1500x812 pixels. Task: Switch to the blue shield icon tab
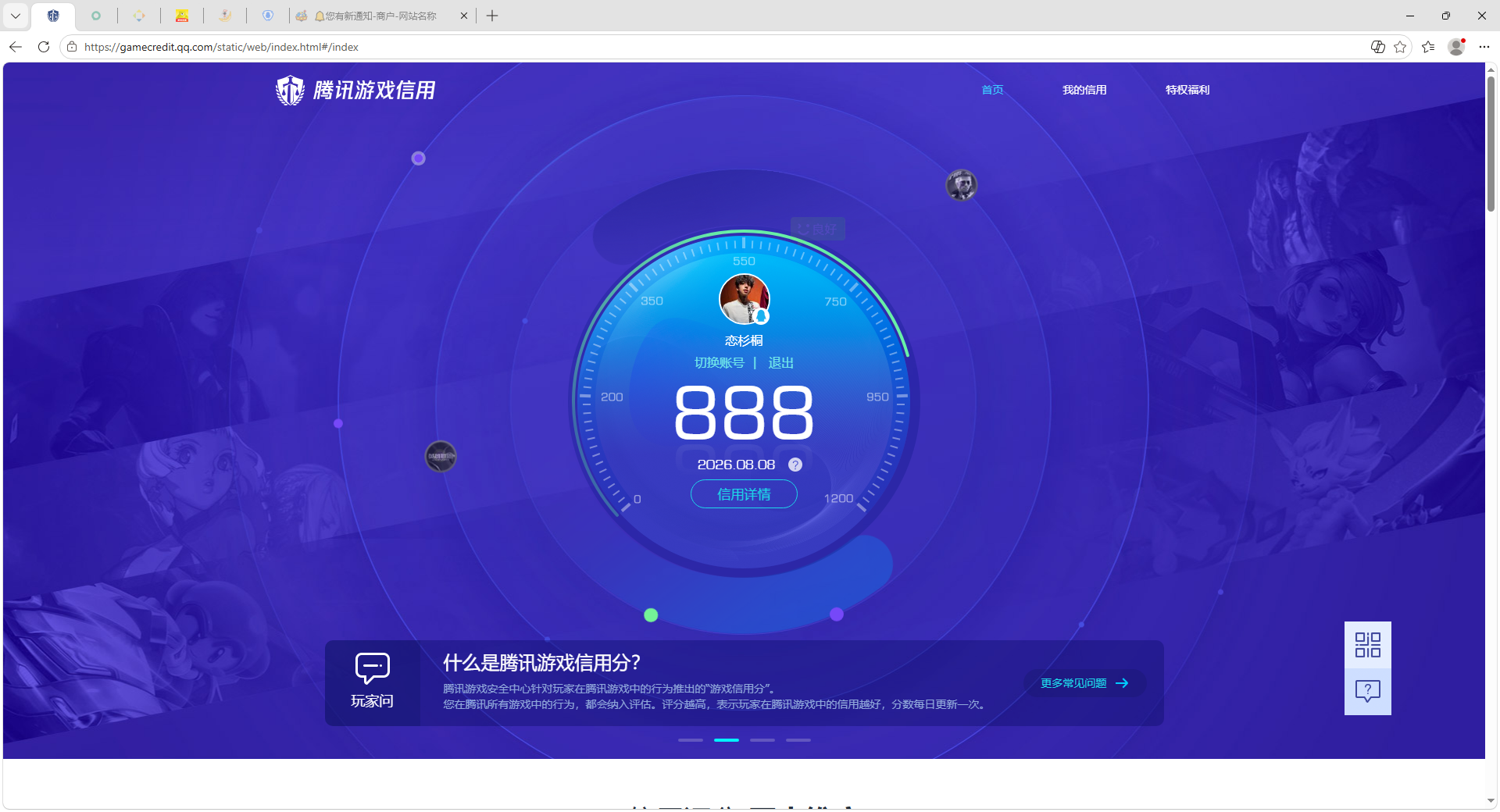(268, 16)
